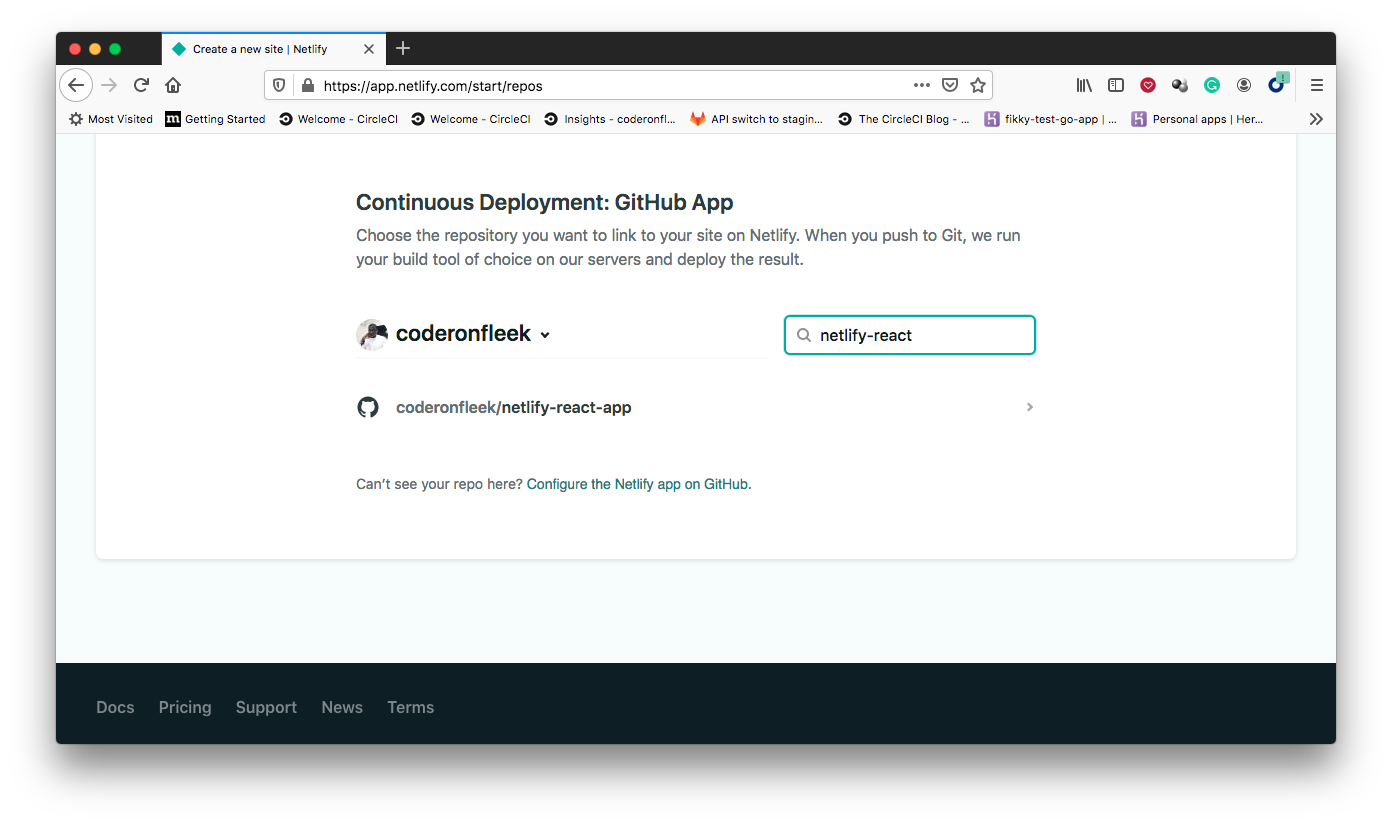Toggle the sidebar view icon
The height and width of the screenshot is (824, 1392).
click(x=1116, y=85)
